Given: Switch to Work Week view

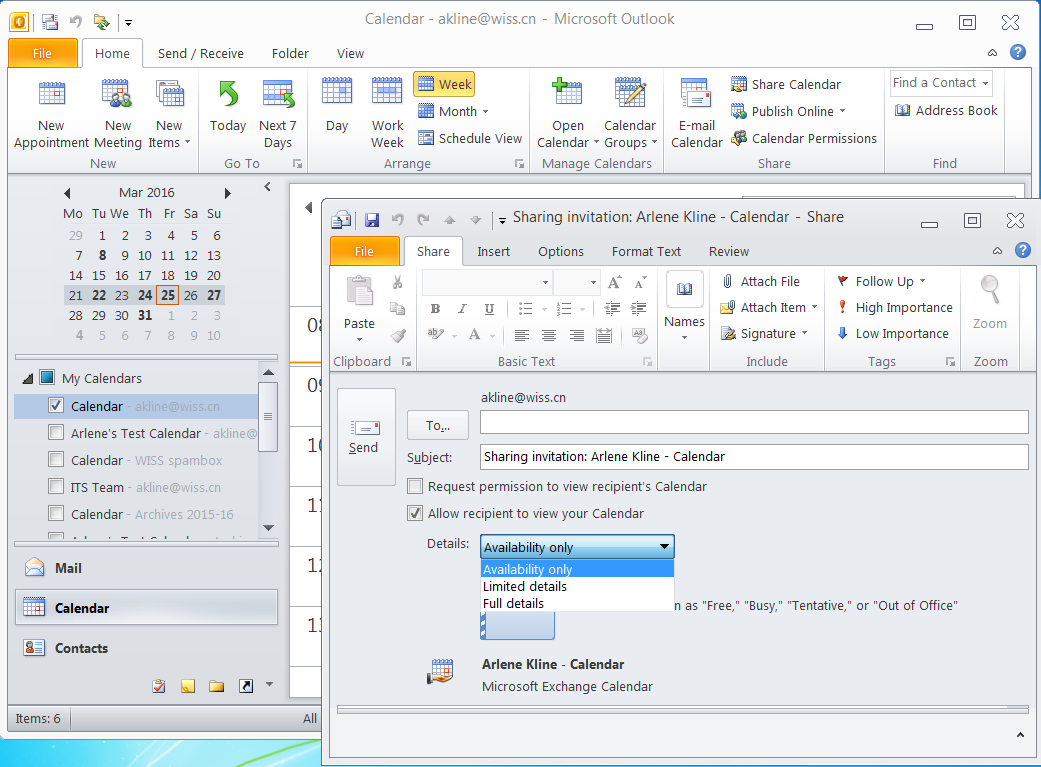Looking at the screenshot, I should (387, 114).
